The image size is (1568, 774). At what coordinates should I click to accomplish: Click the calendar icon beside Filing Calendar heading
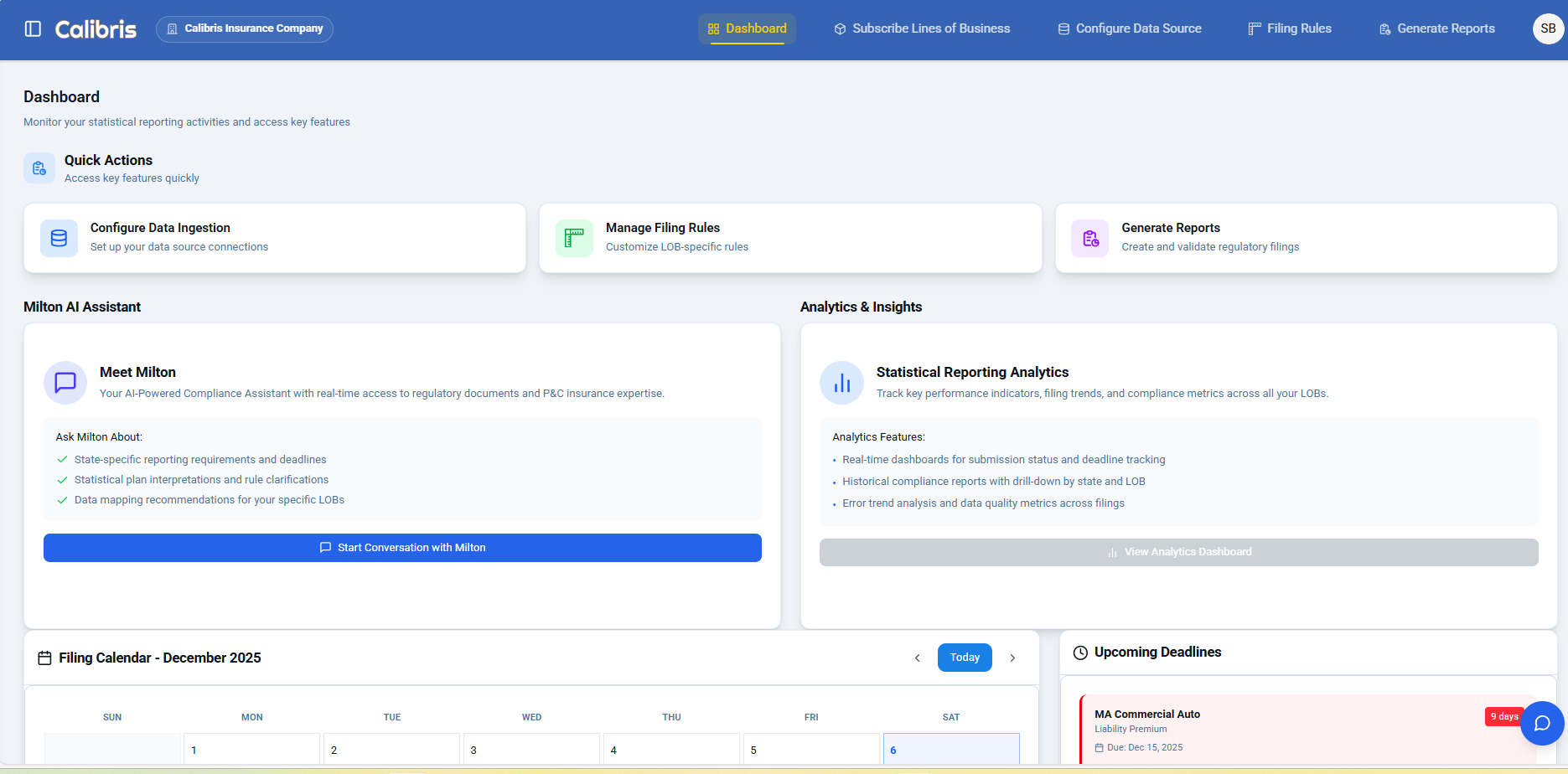44,658
